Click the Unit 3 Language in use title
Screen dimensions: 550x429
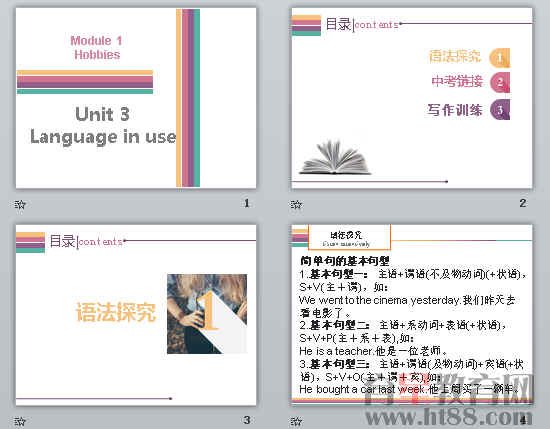(103, 125)
